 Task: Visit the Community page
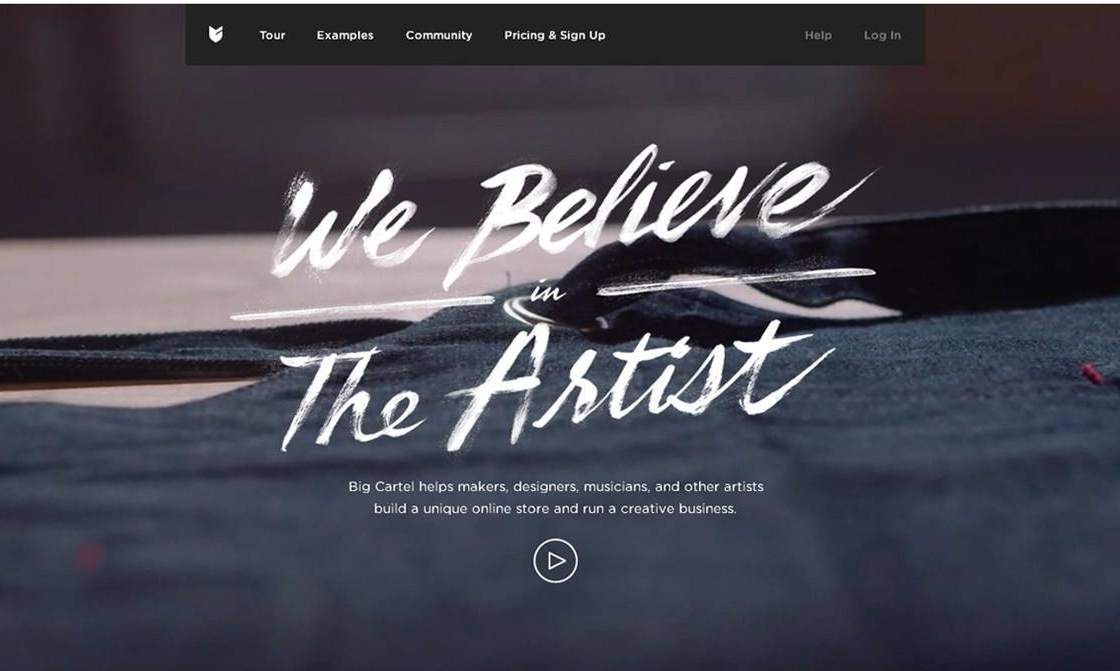[x=439, y=35]
